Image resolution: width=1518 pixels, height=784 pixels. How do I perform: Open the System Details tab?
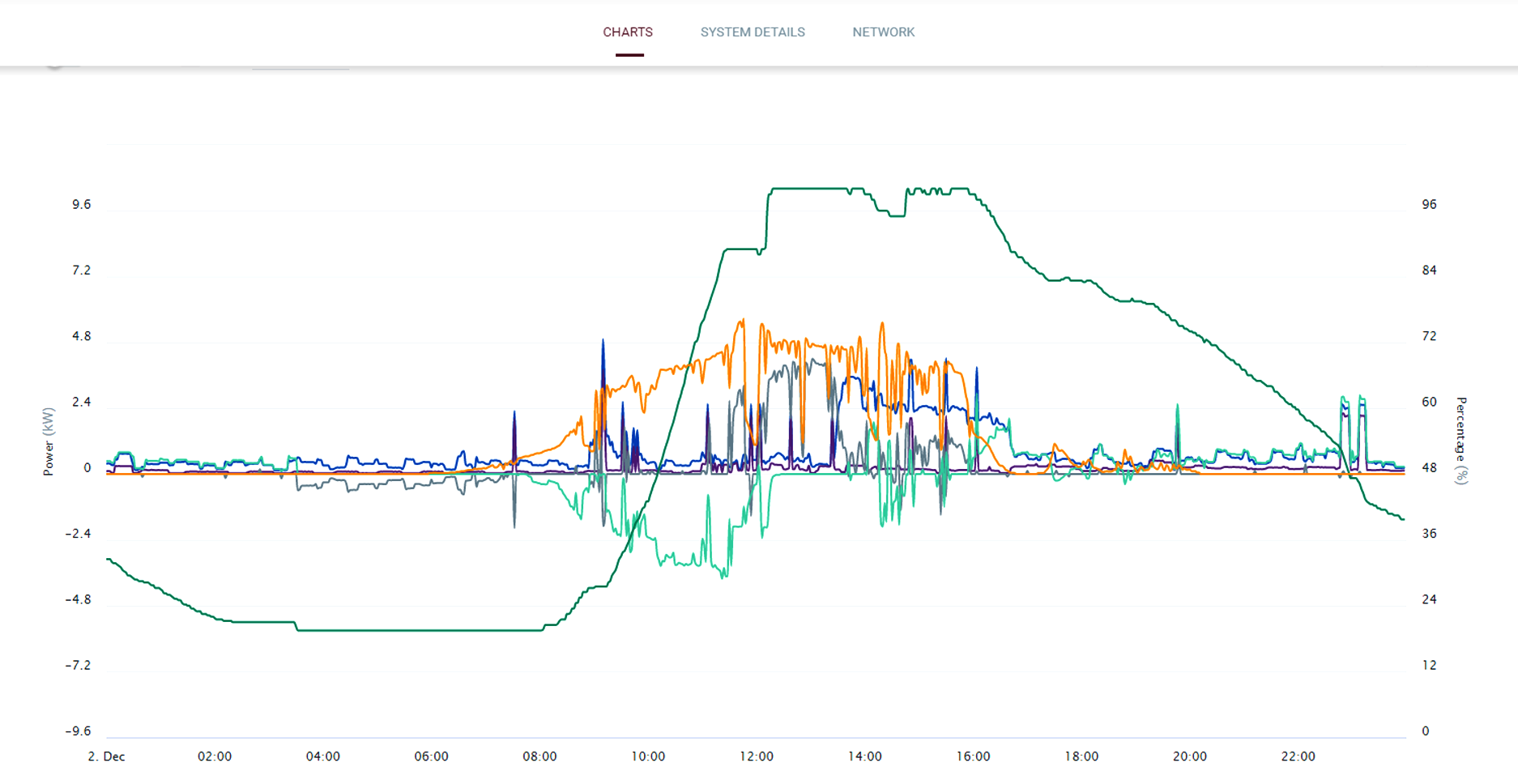[x=752, y=32]
